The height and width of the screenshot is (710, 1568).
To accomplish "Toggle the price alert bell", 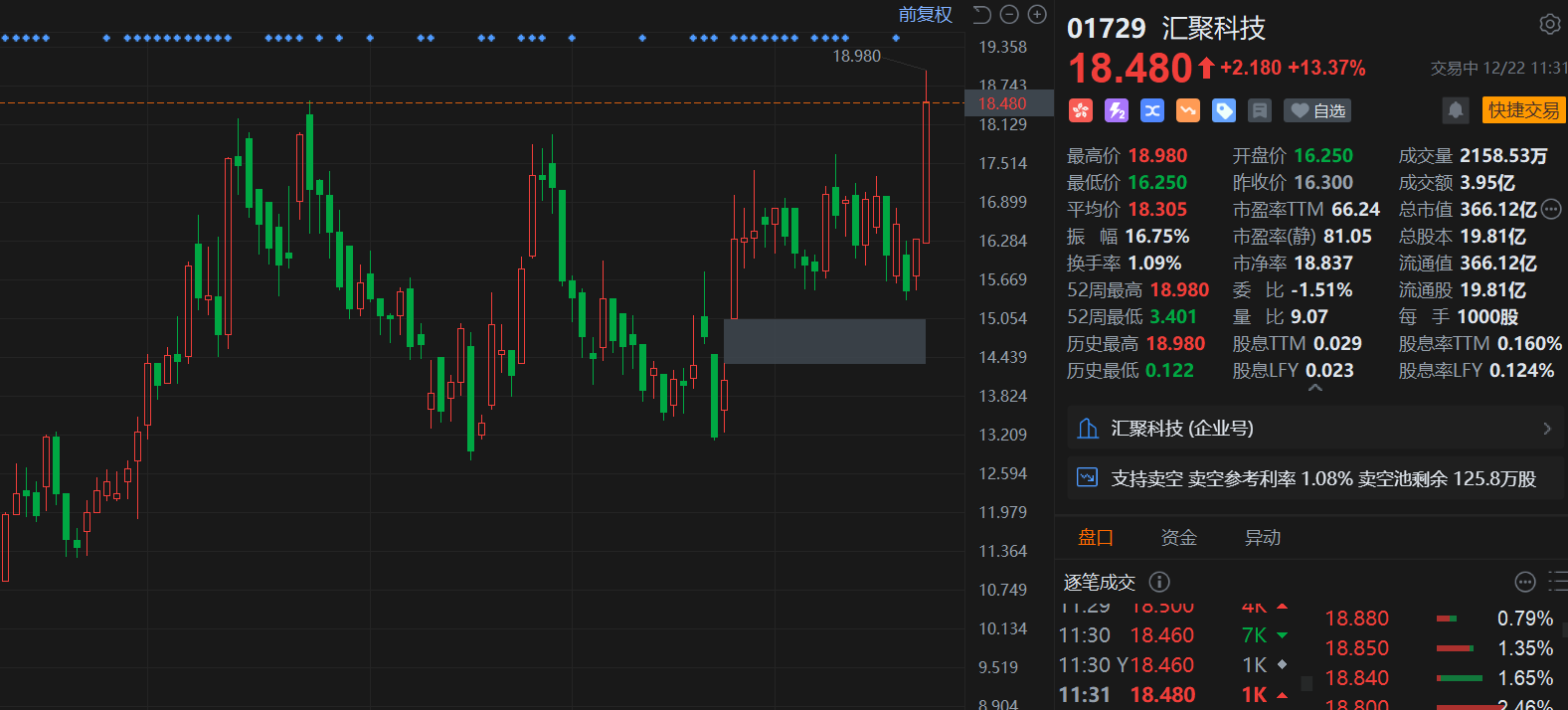I will point(1456,110).
